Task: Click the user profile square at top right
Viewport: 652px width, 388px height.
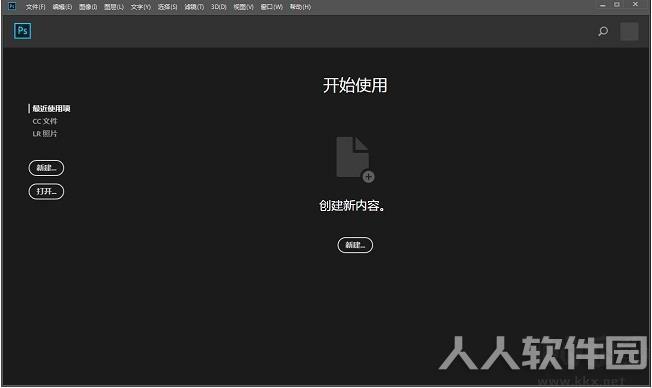Action: 629,31
